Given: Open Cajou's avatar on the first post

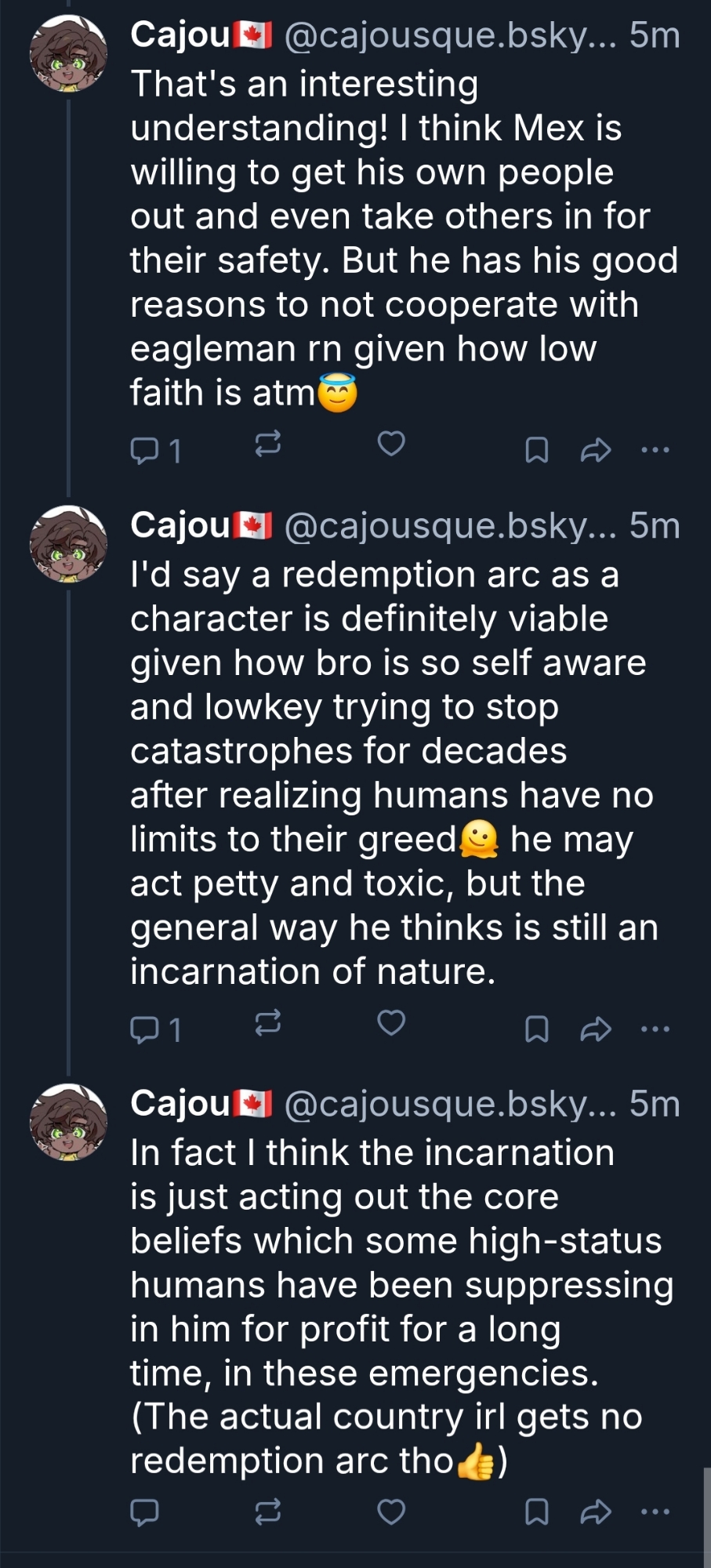Looking at the screenshot, I should click(68, 53).
